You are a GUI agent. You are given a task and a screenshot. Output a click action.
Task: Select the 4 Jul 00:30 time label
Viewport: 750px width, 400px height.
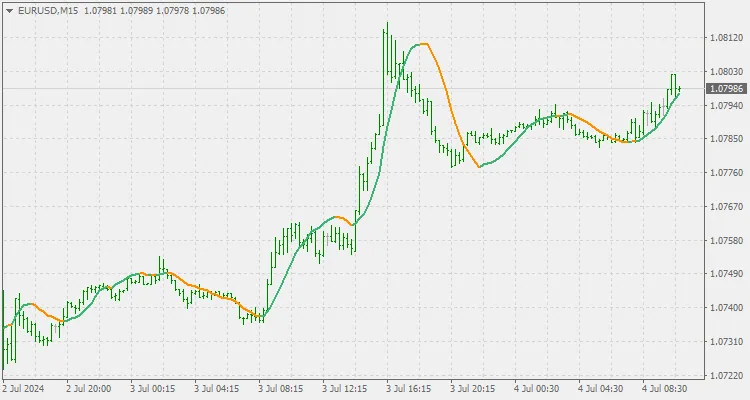pyautogui.click(x=536, y=388)
